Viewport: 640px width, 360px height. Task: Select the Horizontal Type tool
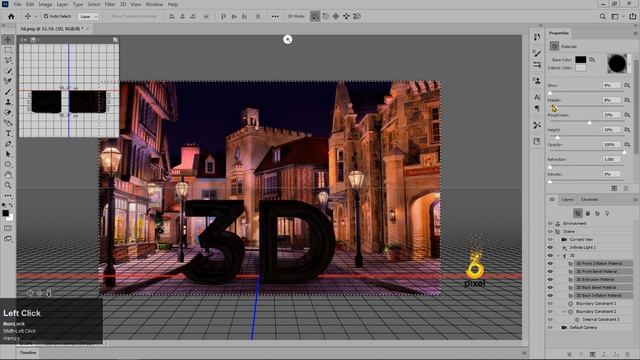8,133
